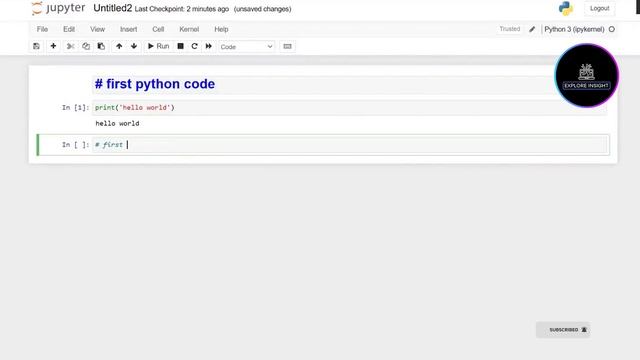
Task: Click the print('hello world') code cell
Action: [349, 108]
